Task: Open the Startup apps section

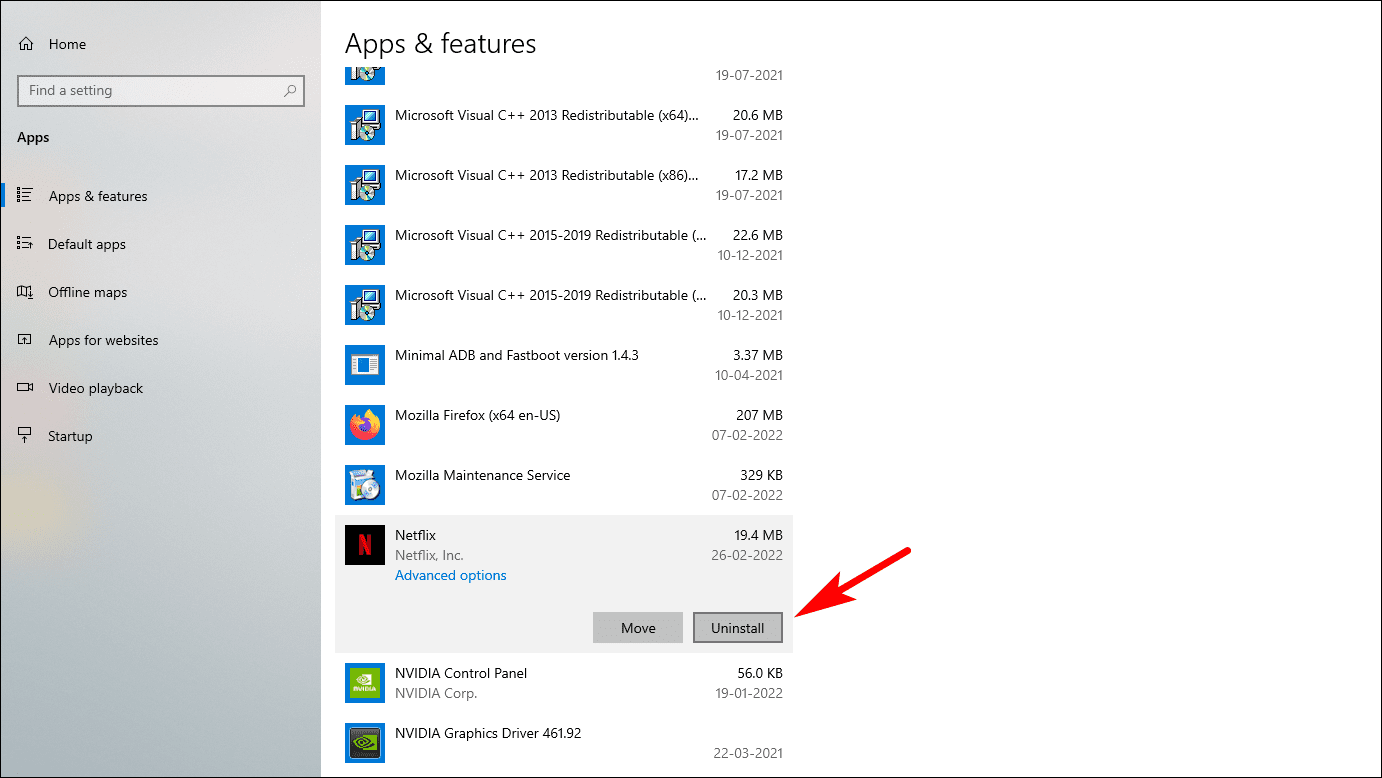Action: tap(160, 436)
